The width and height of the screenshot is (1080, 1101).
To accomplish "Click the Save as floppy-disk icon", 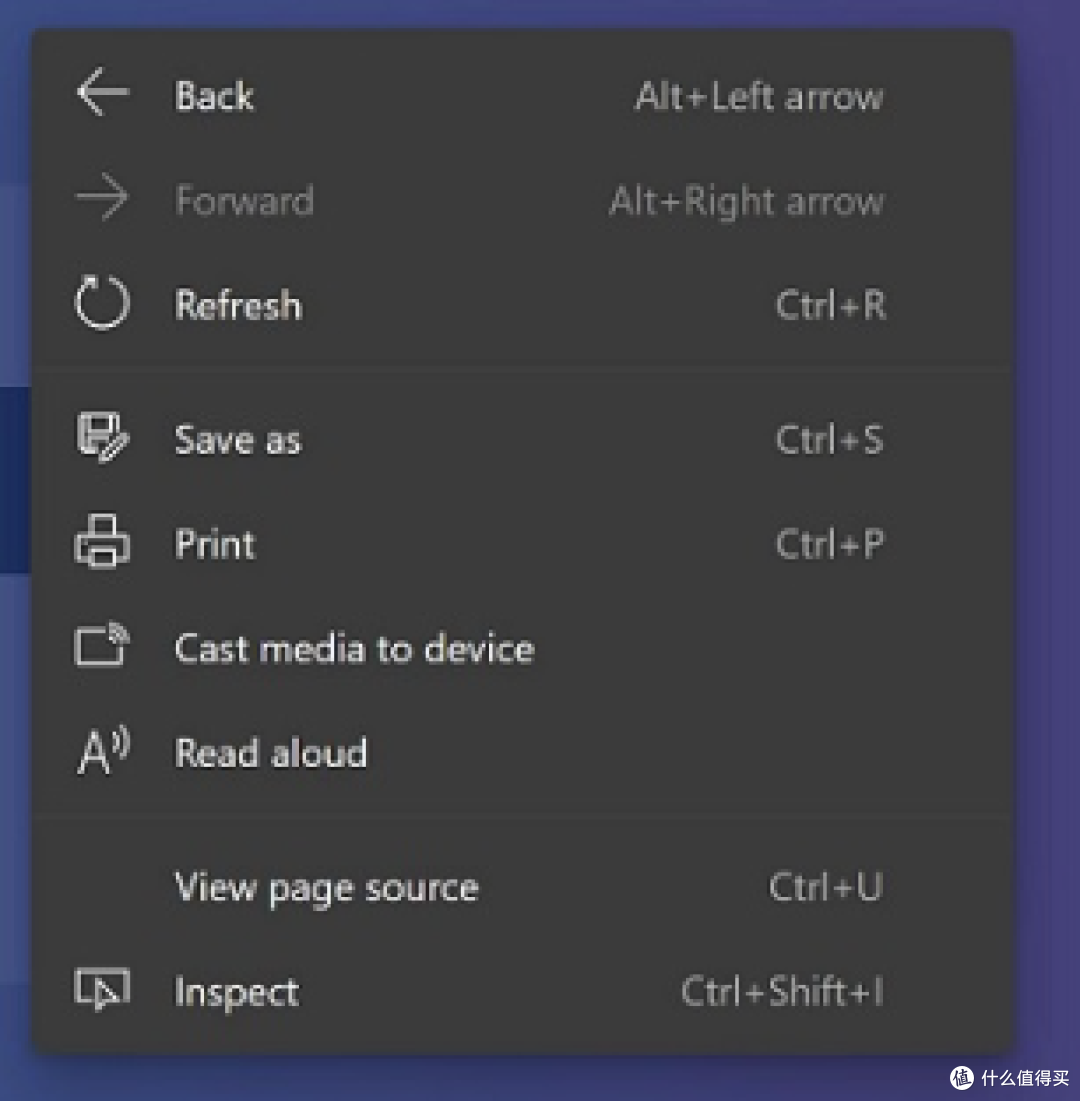I will 103,437.
